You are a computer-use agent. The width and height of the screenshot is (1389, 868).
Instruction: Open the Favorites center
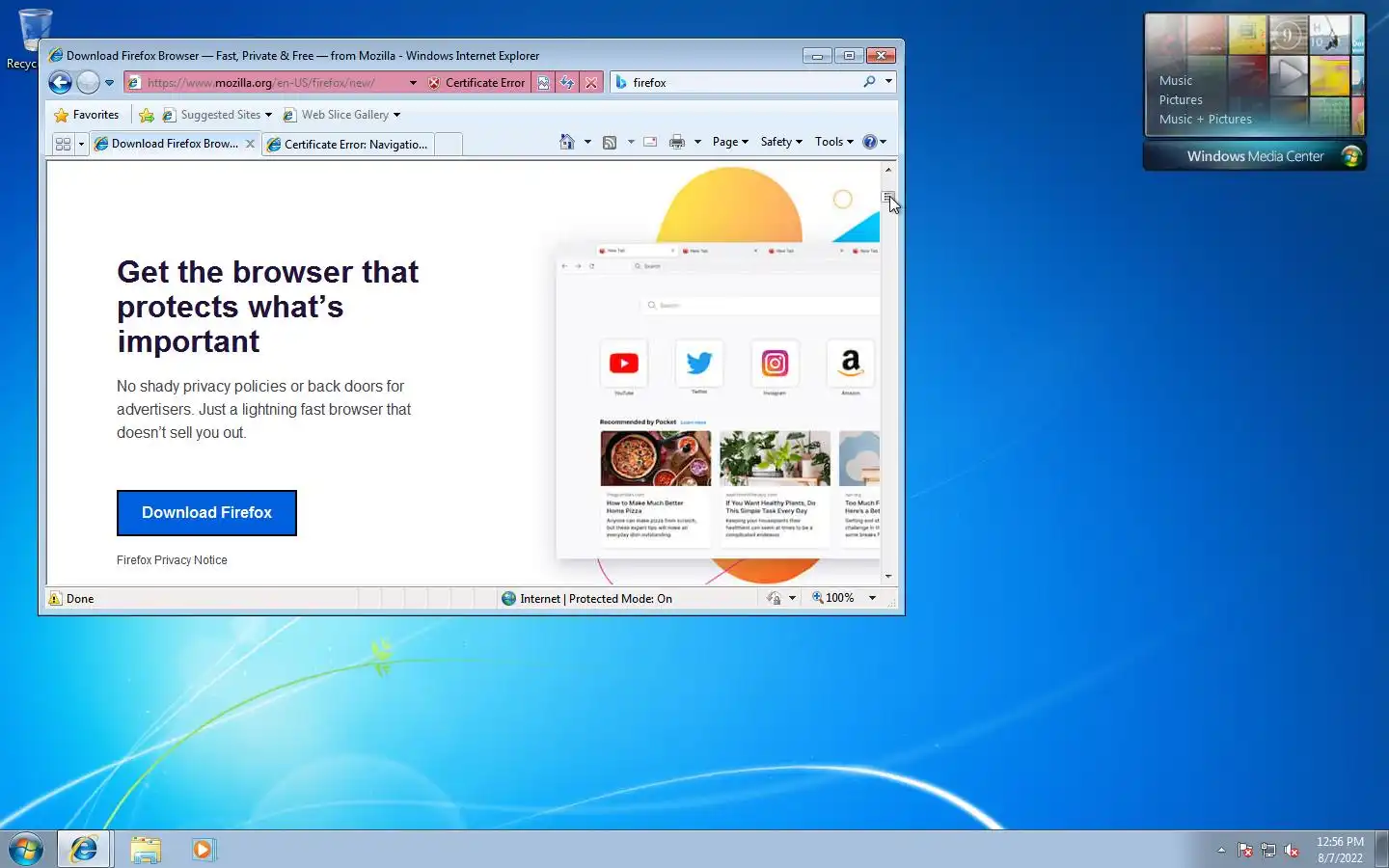[87, 115]
